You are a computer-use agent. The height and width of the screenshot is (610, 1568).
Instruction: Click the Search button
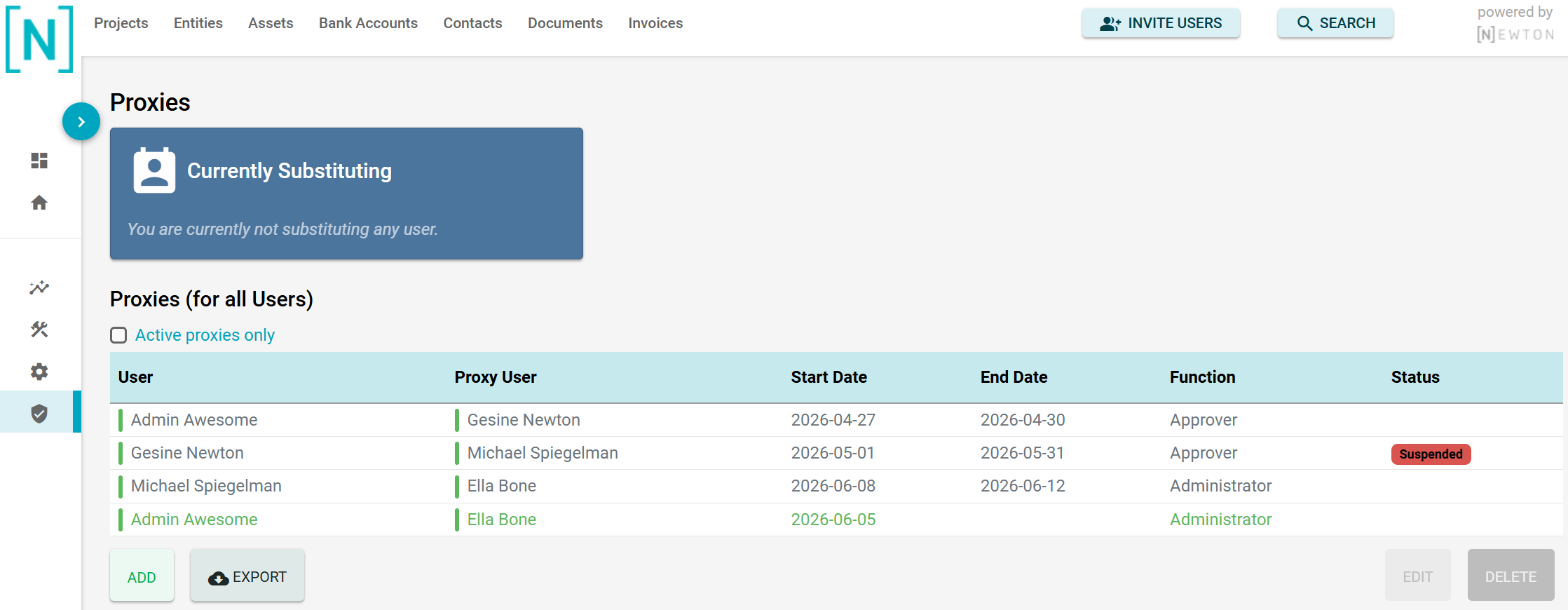1335,23
